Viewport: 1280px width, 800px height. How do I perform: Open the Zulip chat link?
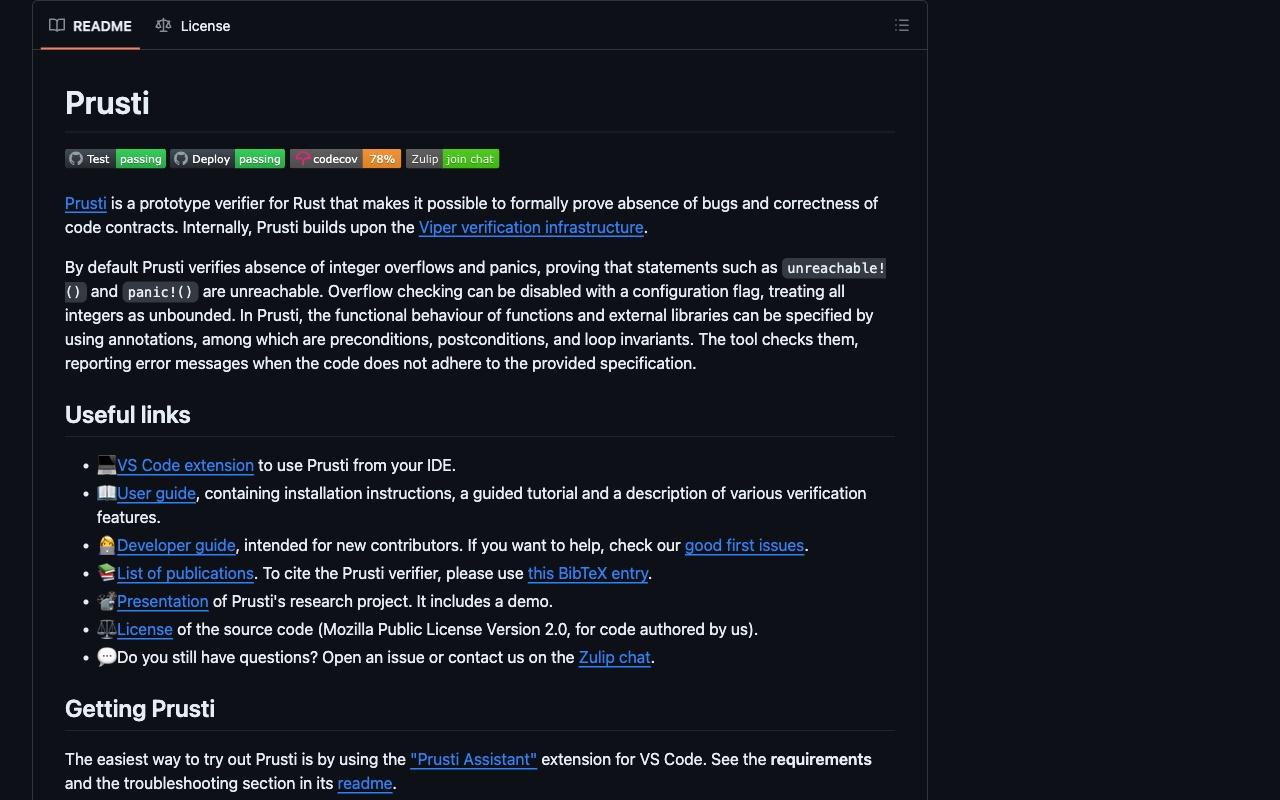(615, 657)
